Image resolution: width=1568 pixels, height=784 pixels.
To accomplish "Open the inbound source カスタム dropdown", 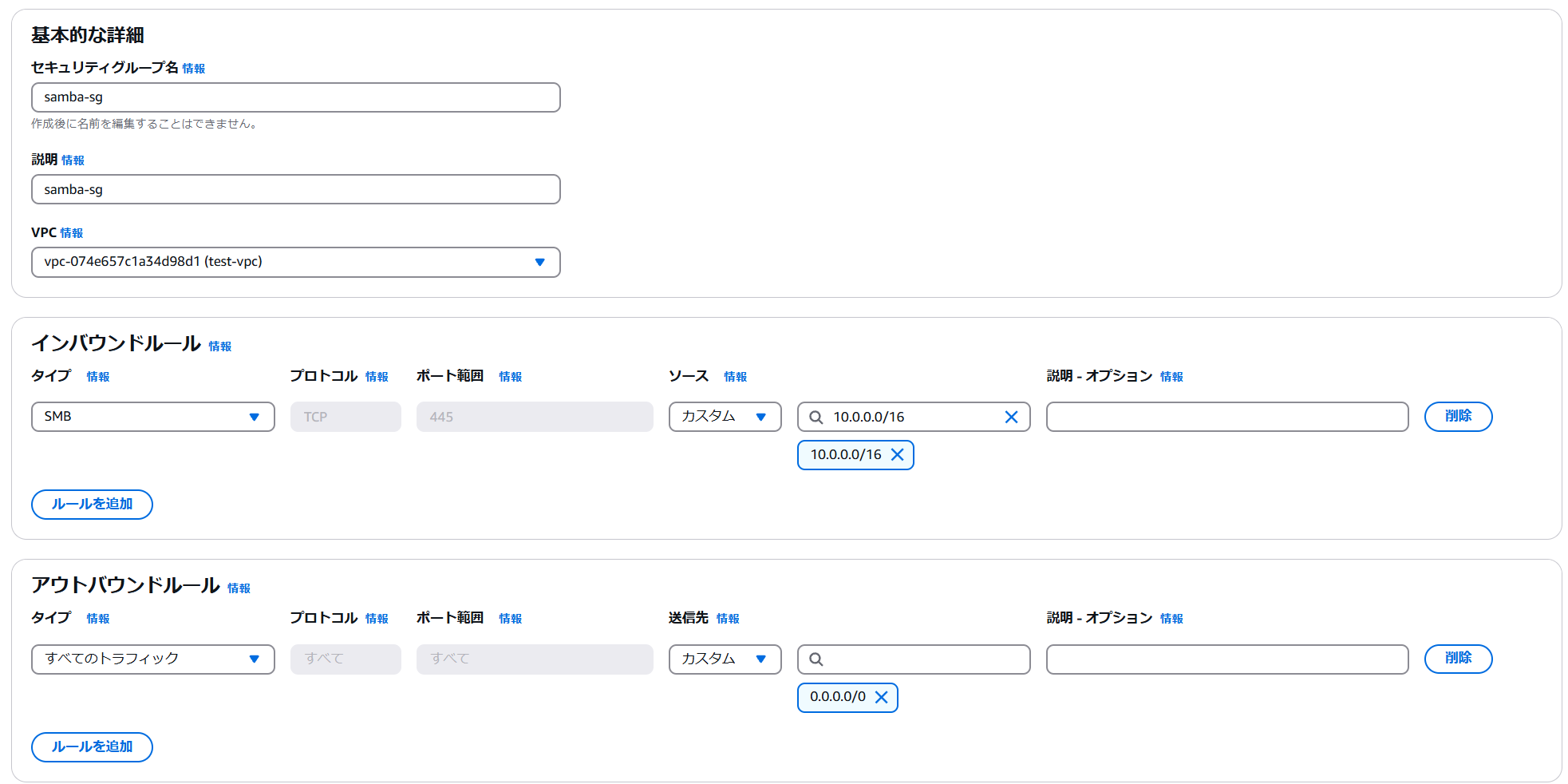I will tap(725, 417).
